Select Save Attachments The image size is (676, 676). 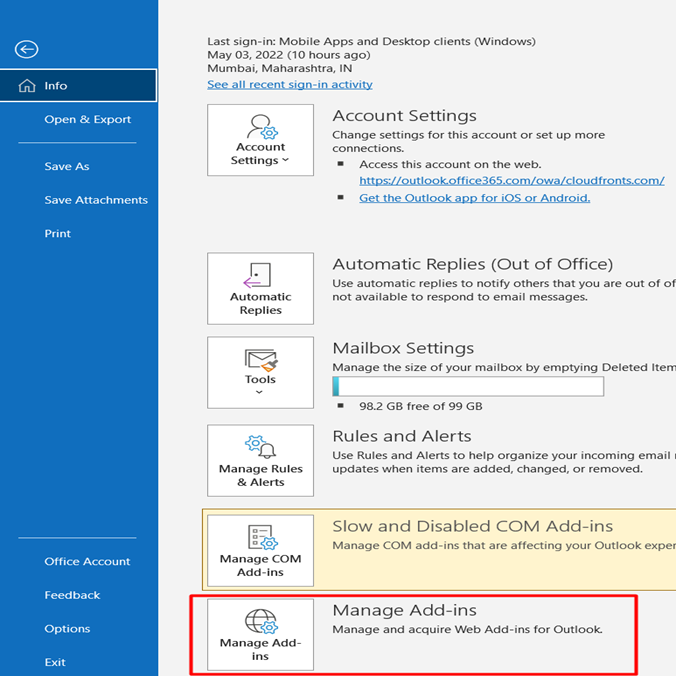coord(96,200)
